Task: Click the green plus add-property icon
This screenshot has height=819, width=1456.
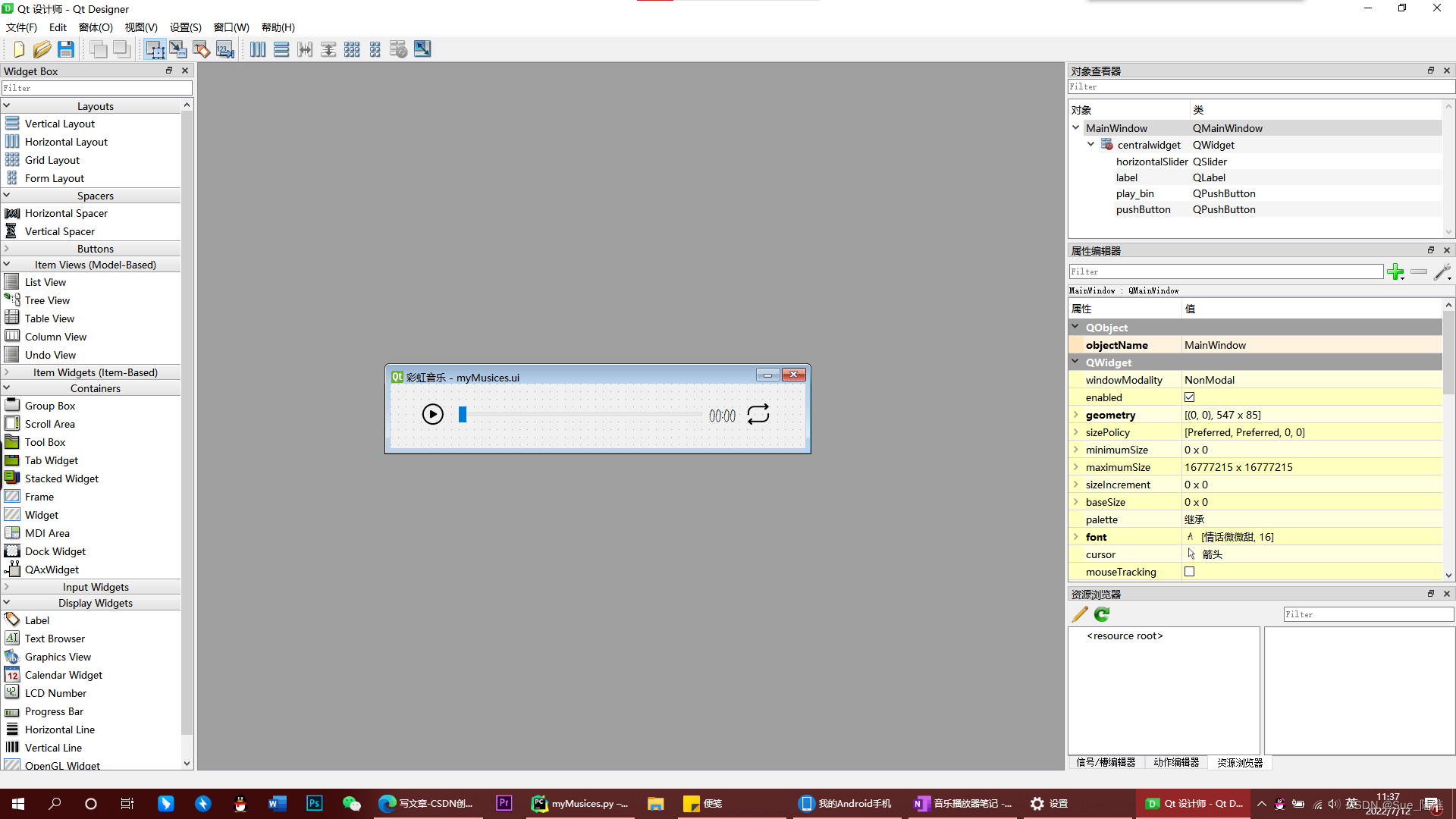Action: [1395, 271]
